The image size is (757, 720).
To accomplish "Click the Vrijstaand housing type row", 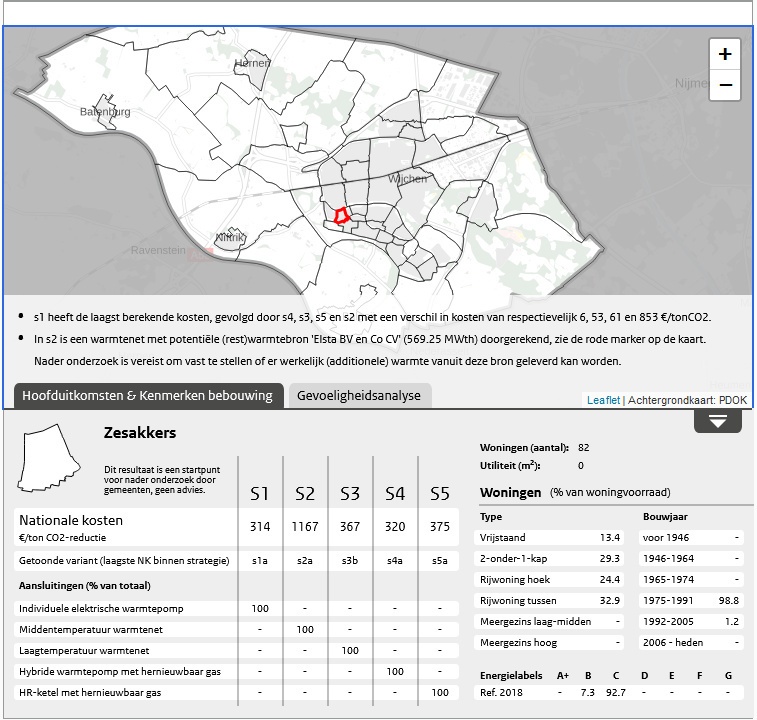I will [549, 537].
